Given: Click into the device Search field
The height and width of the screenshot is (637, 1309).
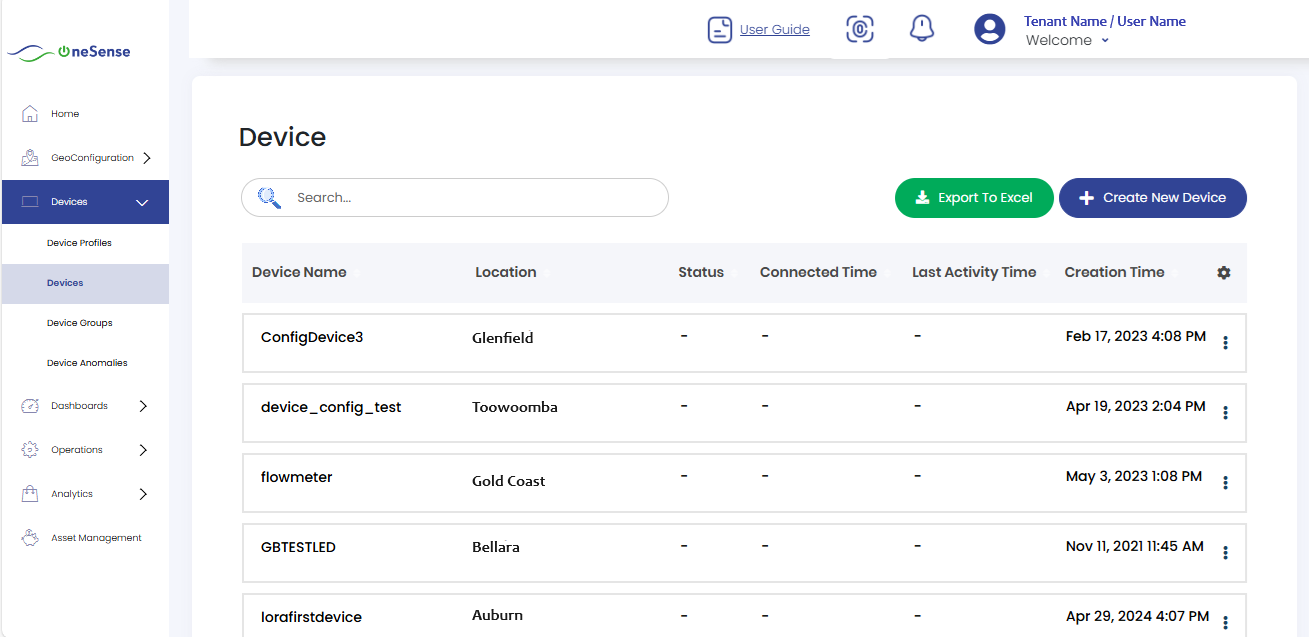Looking at the screenshot, I should [x=470, y=198].
